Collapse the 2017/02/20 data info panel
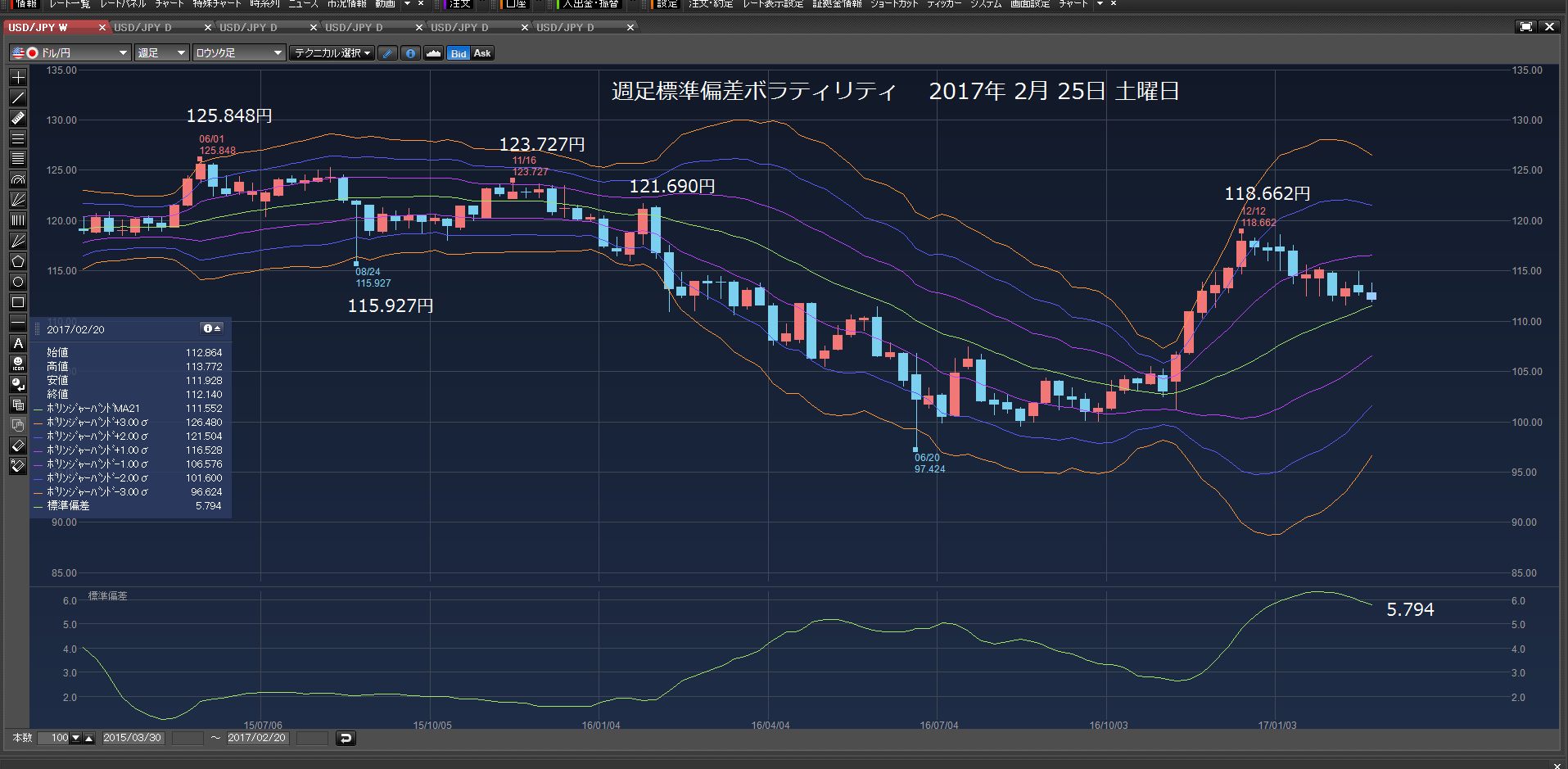 (212, 328)
